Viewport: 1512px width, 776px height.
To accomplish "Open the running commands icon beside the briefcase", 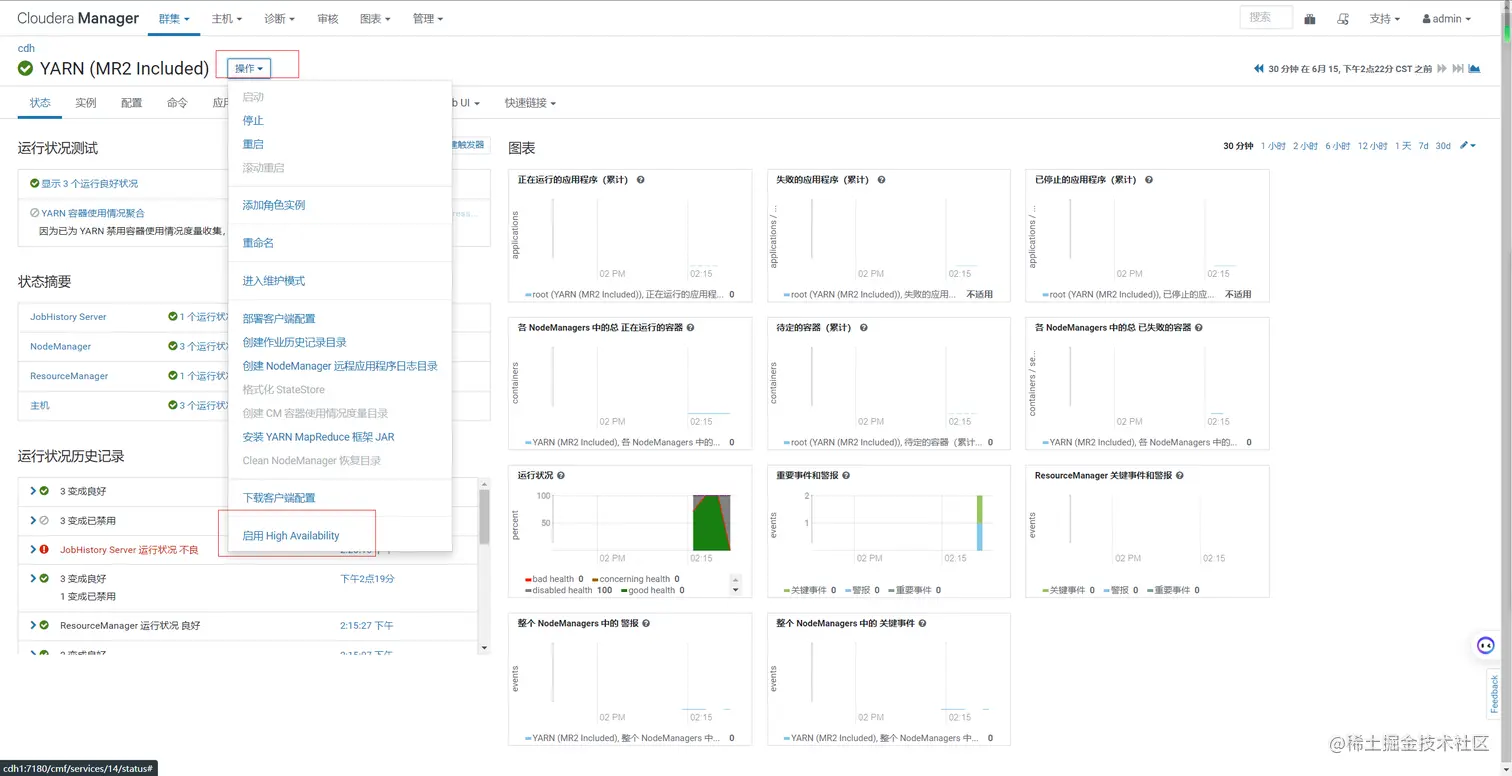I will 1343,19.
